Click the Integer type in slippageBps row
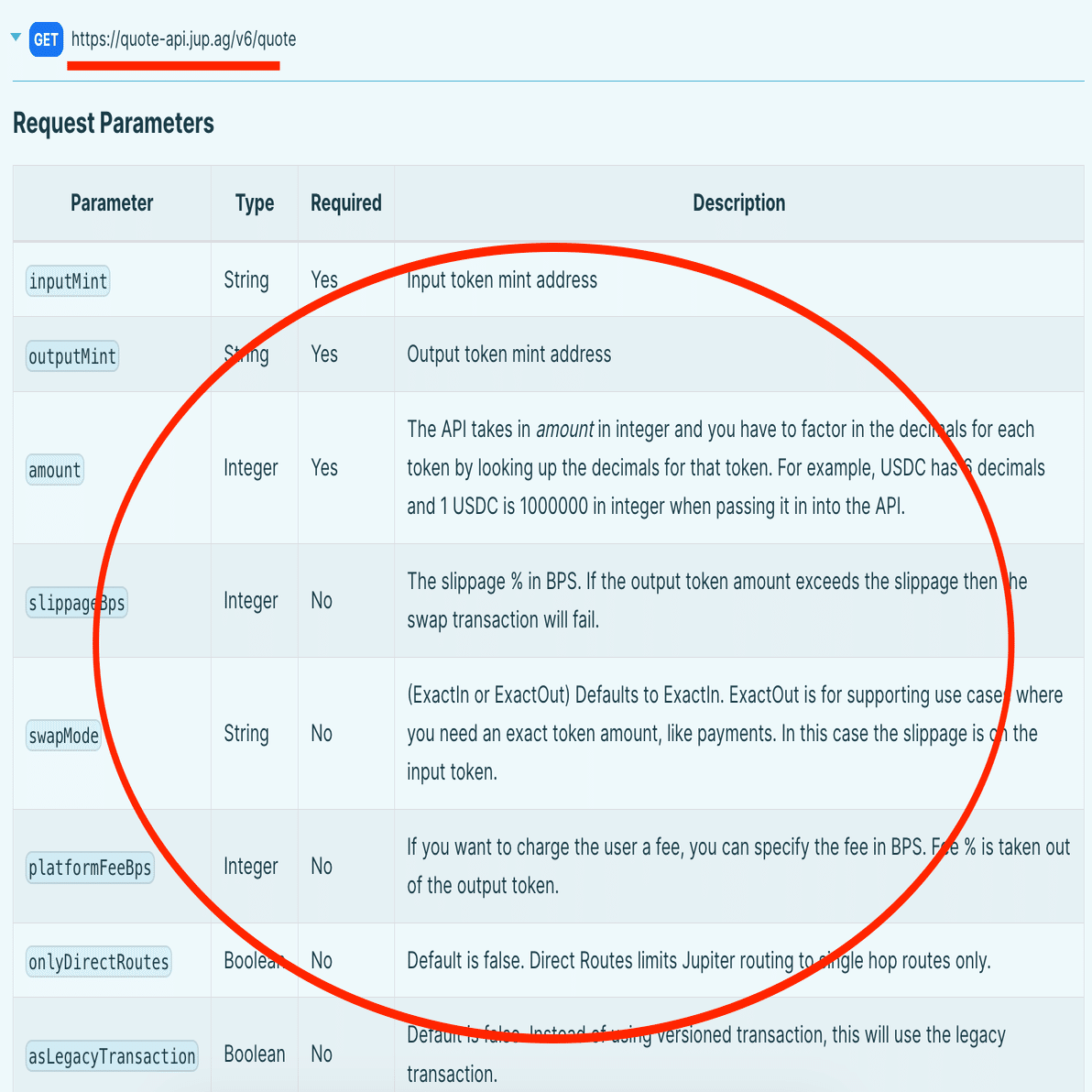The width and height of the screenshot is (1092, 1092). 251,600
